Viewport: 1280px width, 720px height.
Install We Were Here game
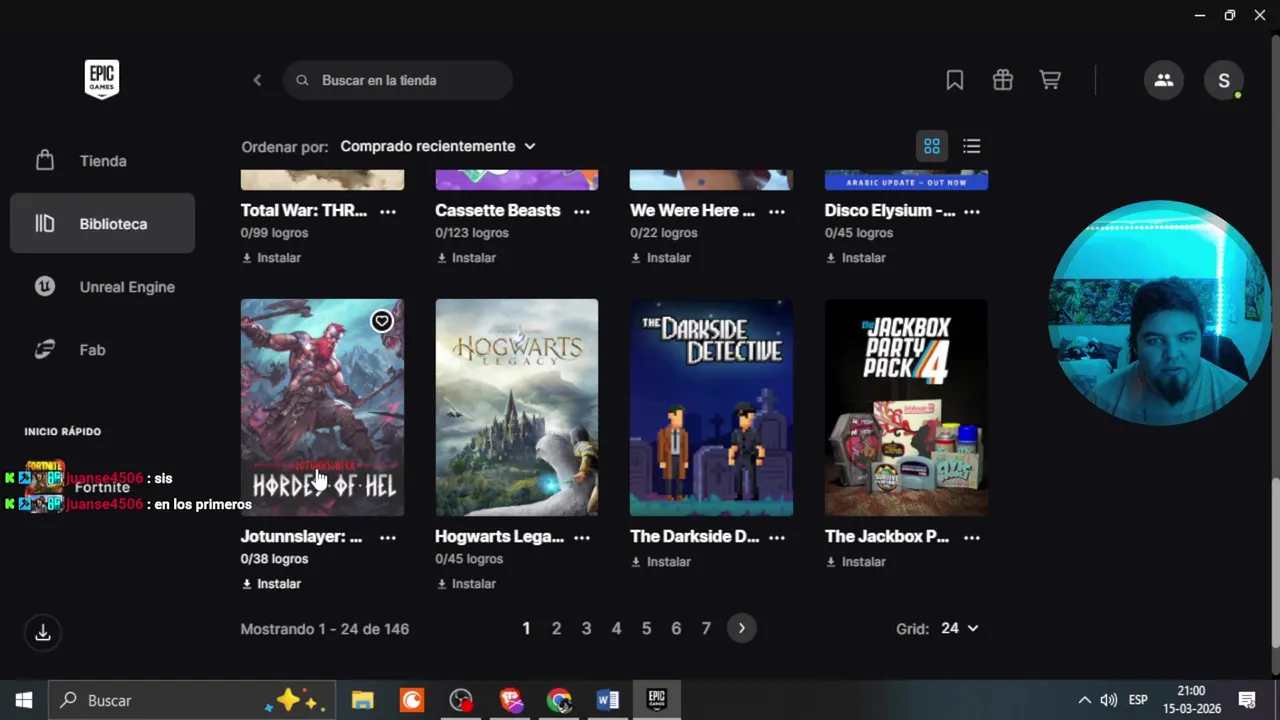click(661, 258)
